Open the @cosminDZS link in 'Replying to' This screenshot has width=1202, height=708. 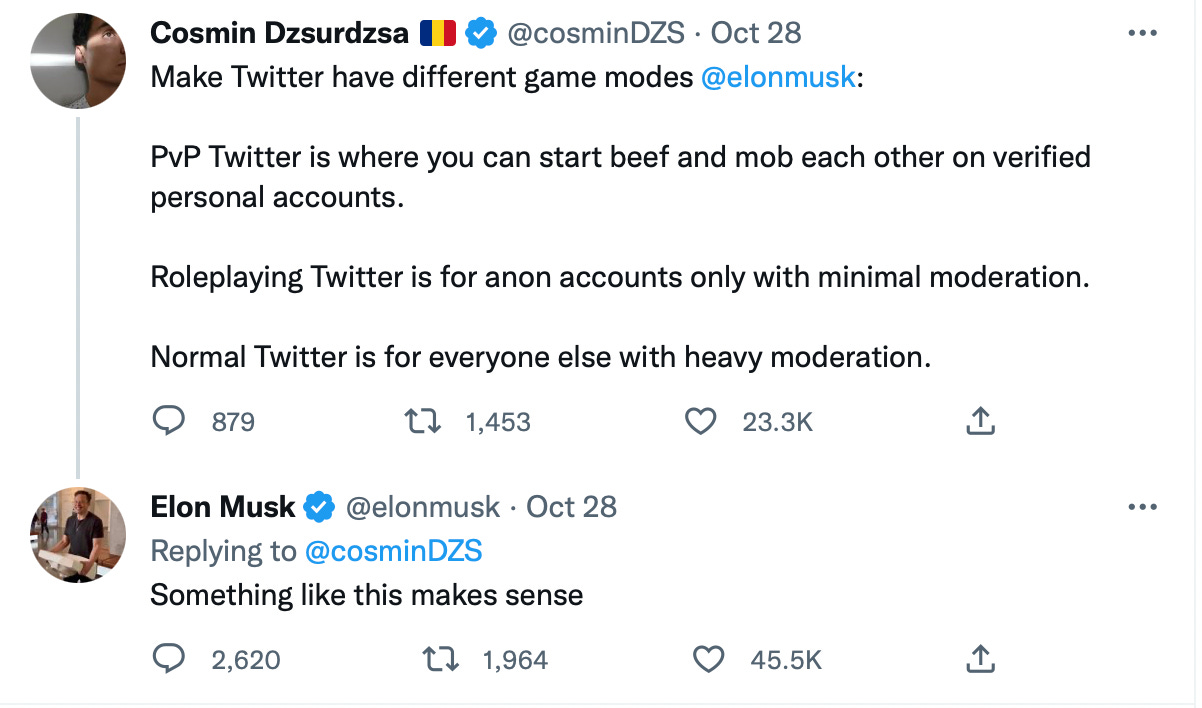click(394, 551)
